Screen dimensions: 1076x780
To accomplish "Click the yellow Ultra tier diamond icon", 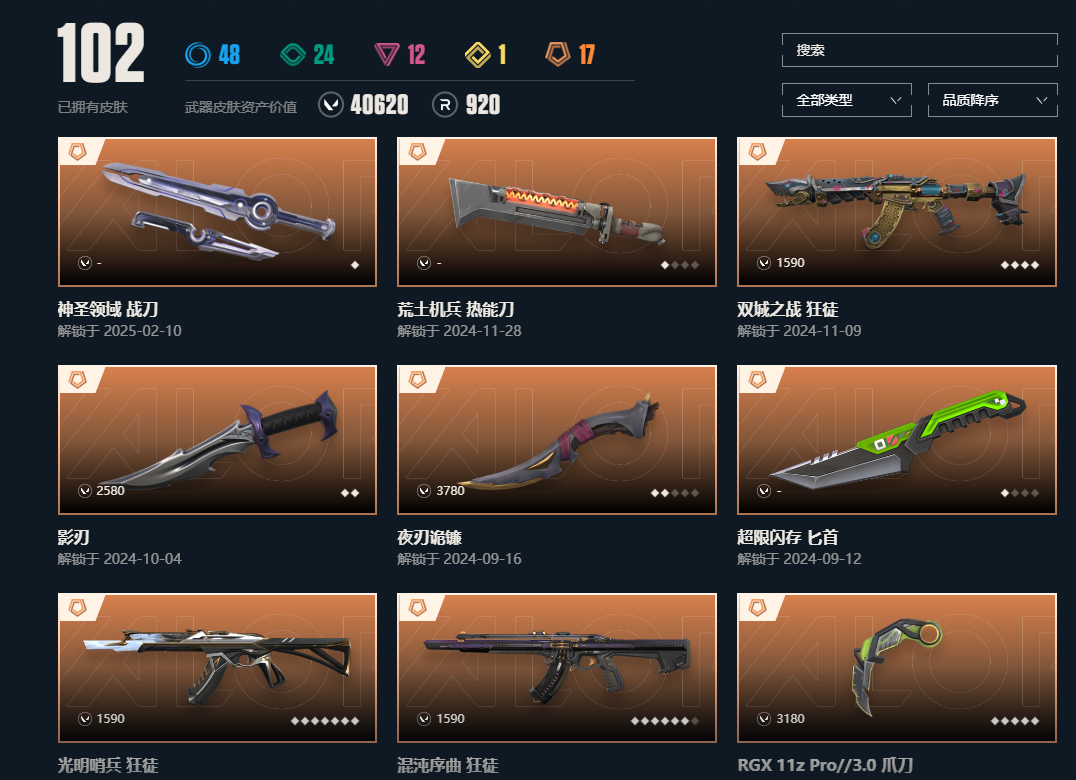I will click(478, 55).
